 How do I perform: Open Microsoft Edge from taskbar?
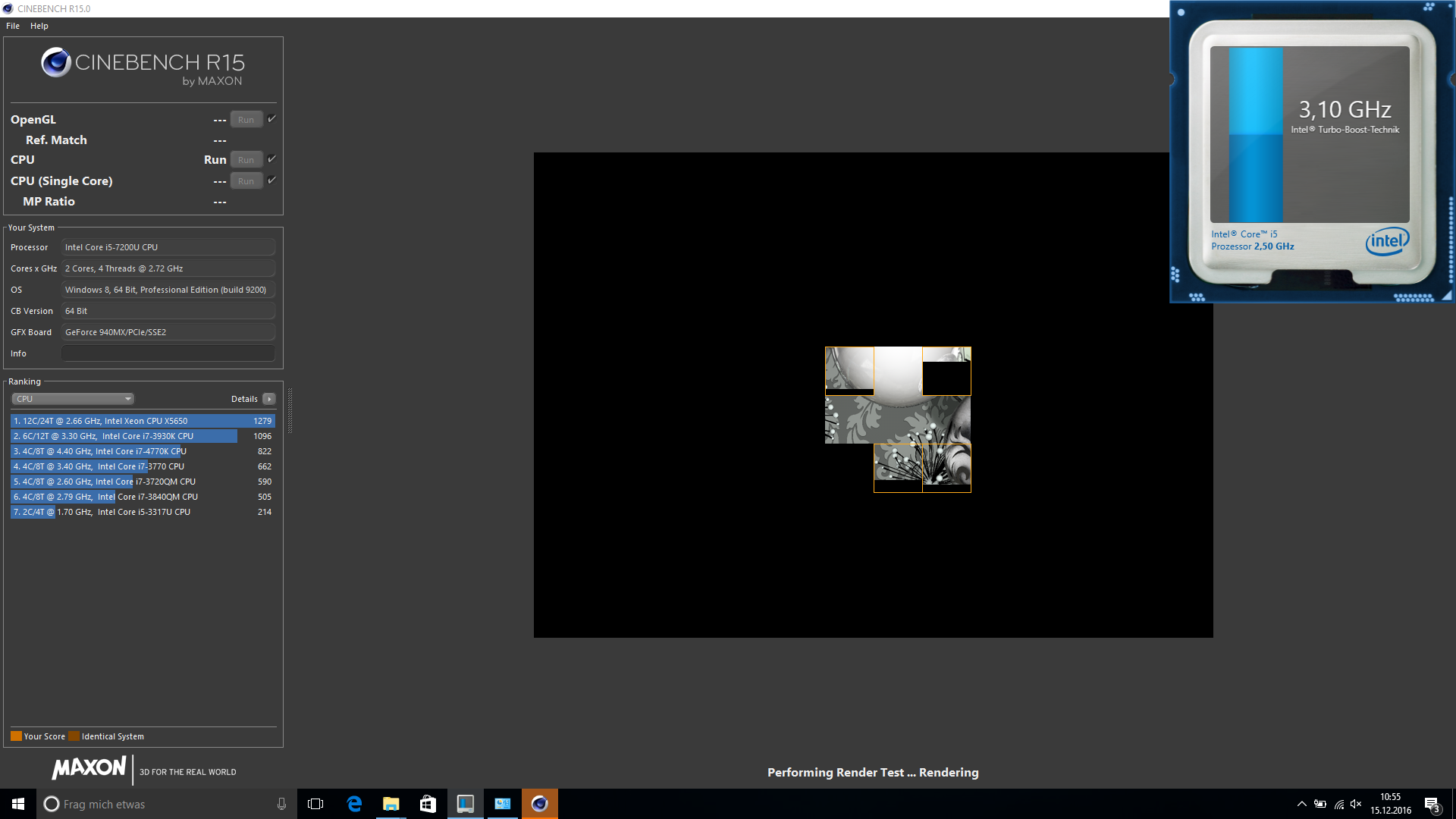(354, 804)
